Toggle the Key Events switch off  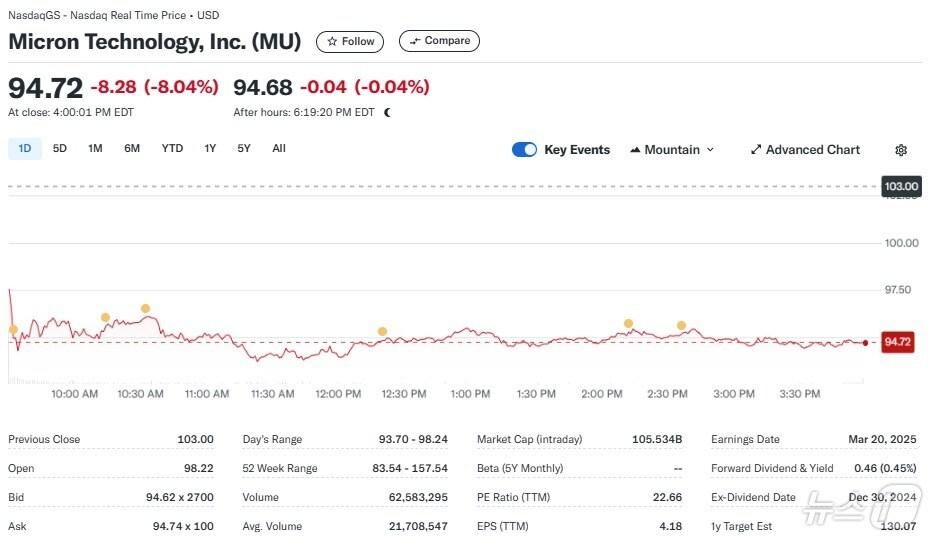click(x=524, y=150)
